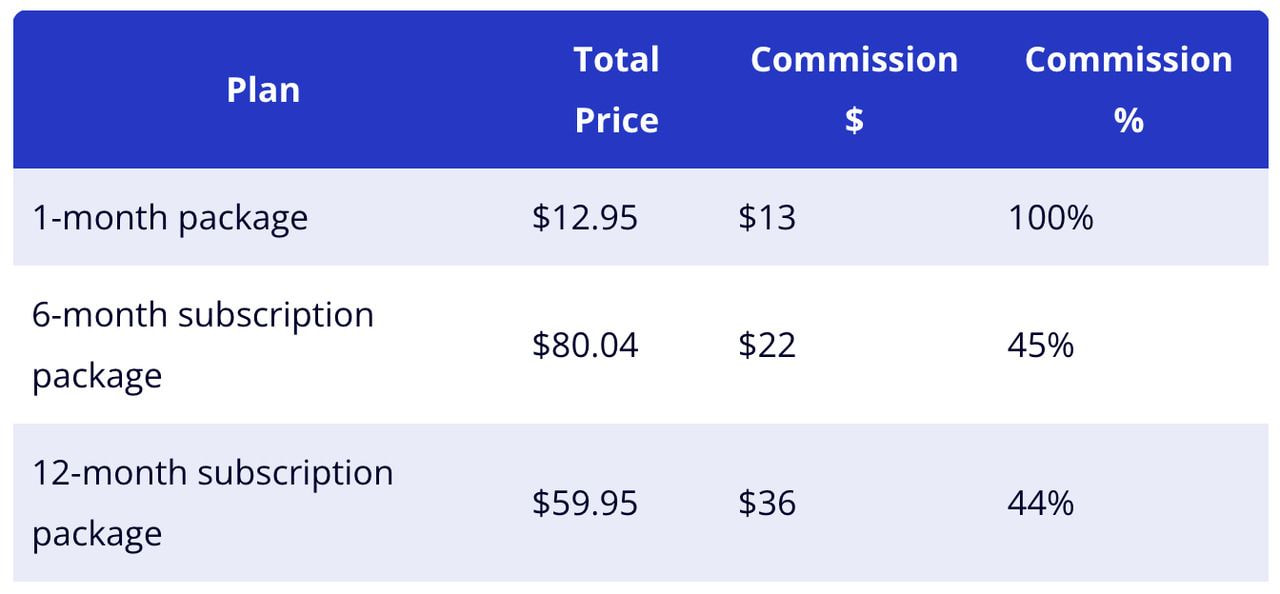The image size is (1280, 594).
Task: Click the Total Price column header
Action: [616, 90]
